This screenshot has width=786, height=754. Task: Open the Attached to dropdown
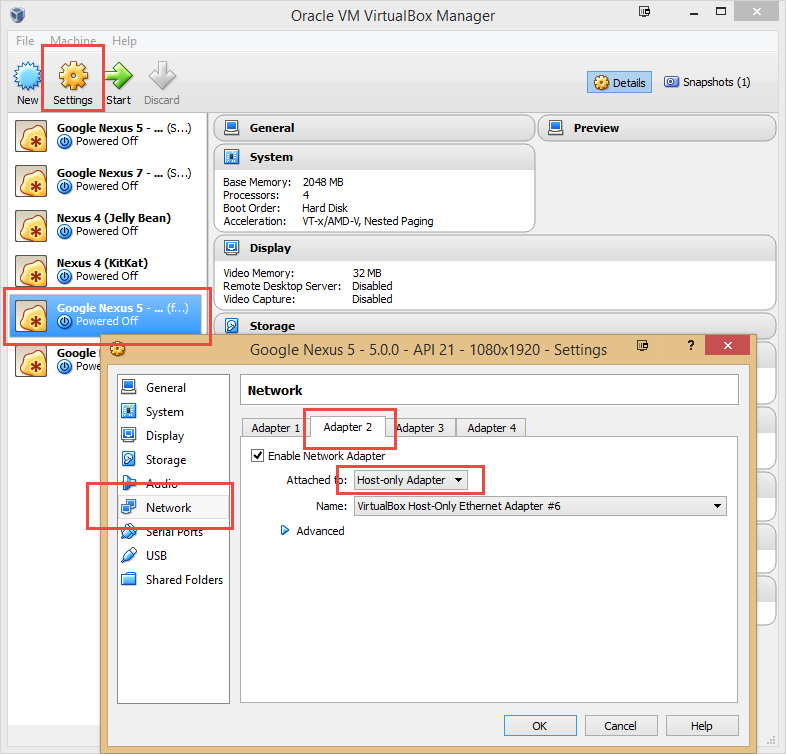(411, 480)
